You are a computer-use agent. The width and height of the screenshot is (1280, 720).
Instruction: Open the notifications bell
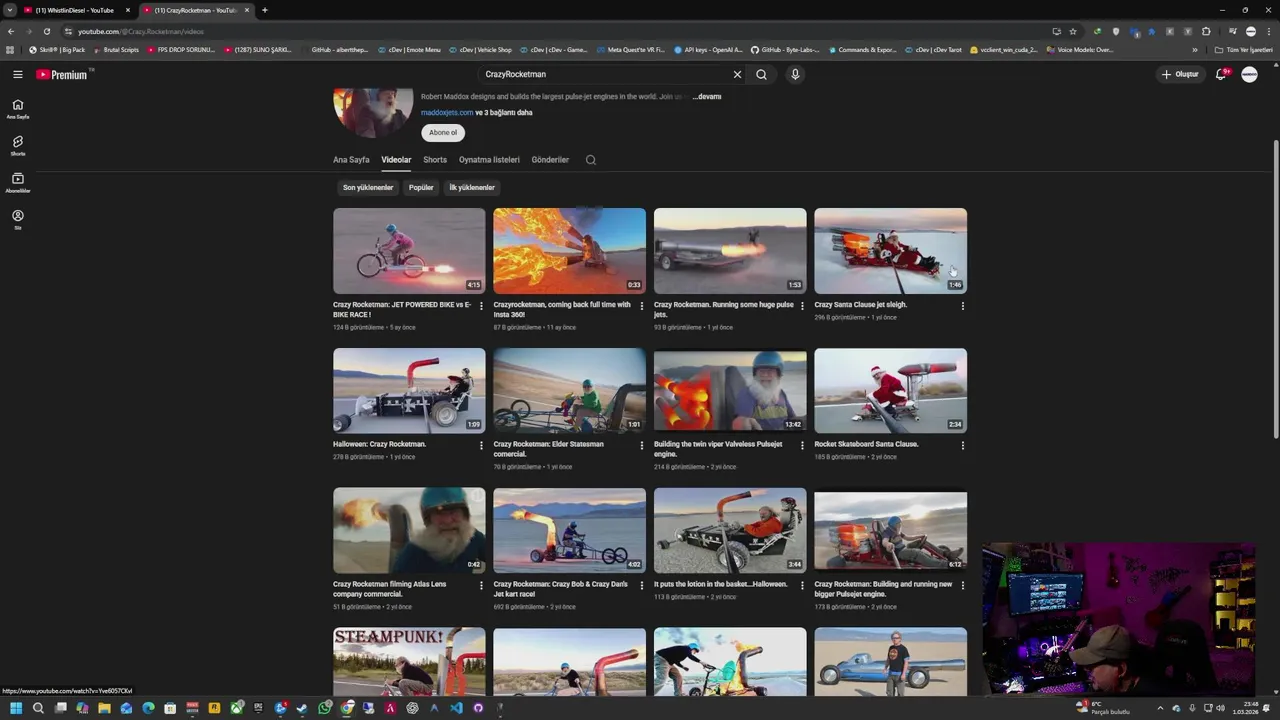[1221, 74]
